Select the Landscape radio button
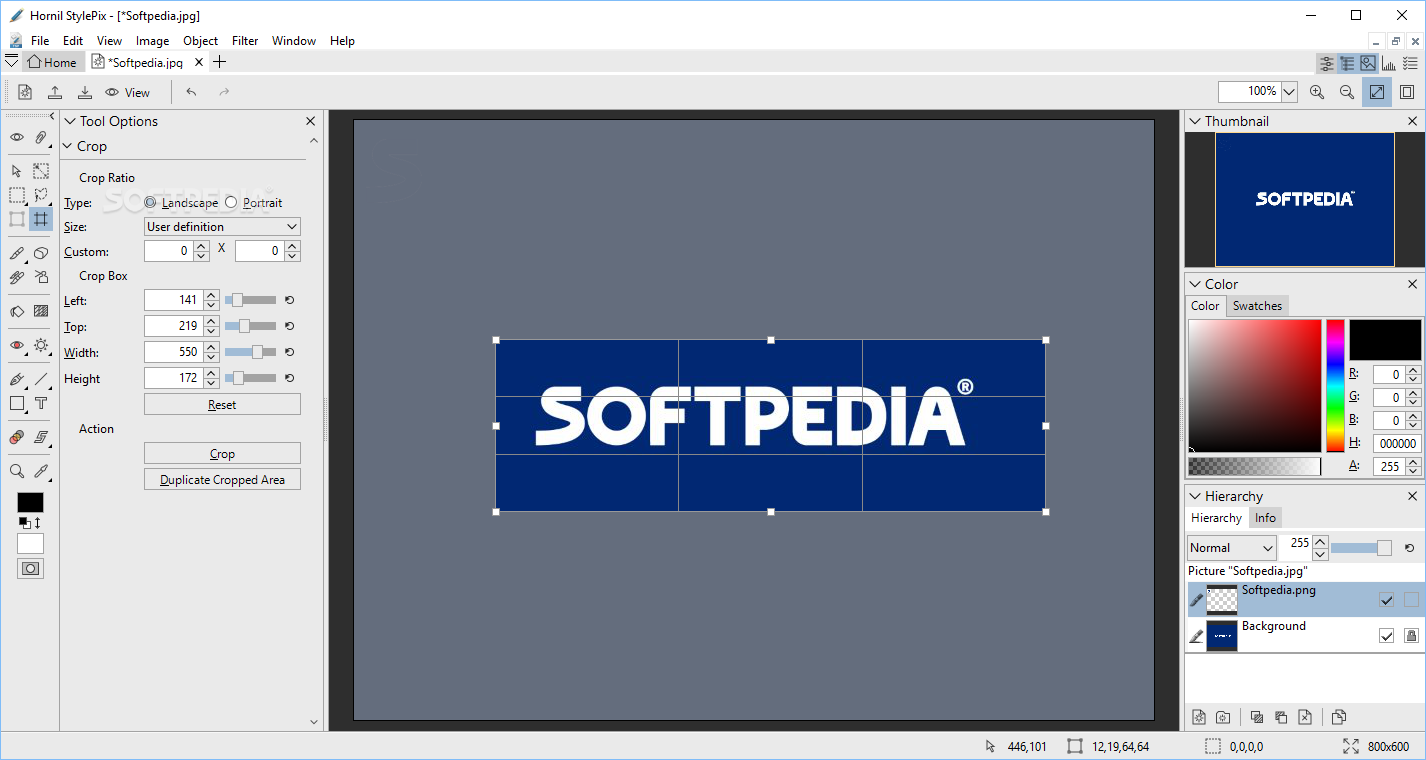Image resolution: width=1426 pixels, height=760 pixels. click(x=150, y=202)
